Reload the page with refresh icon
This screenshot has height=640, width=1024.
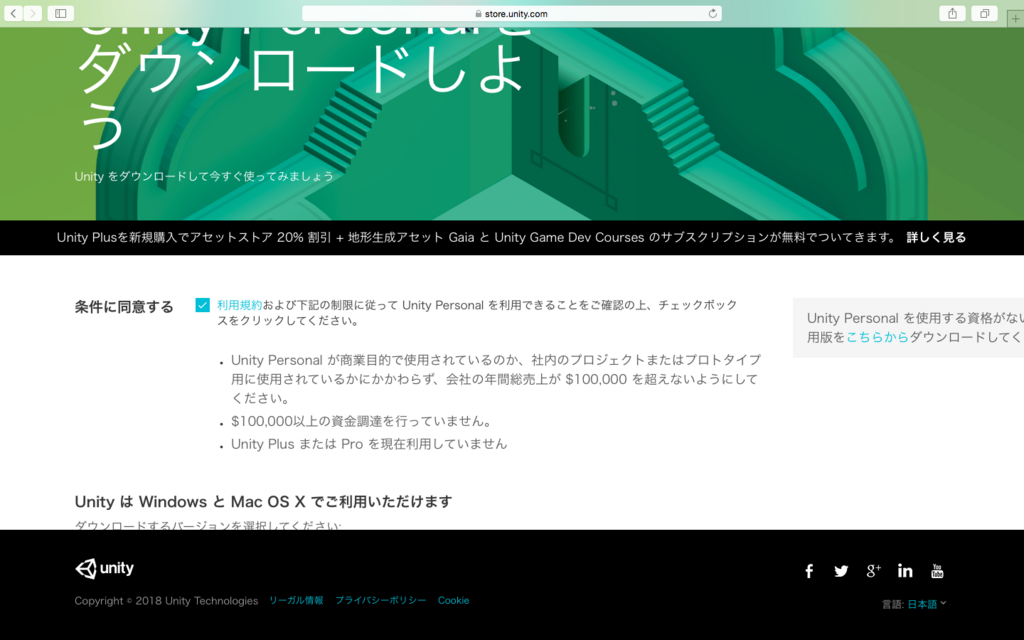click(x=712, y=13)
